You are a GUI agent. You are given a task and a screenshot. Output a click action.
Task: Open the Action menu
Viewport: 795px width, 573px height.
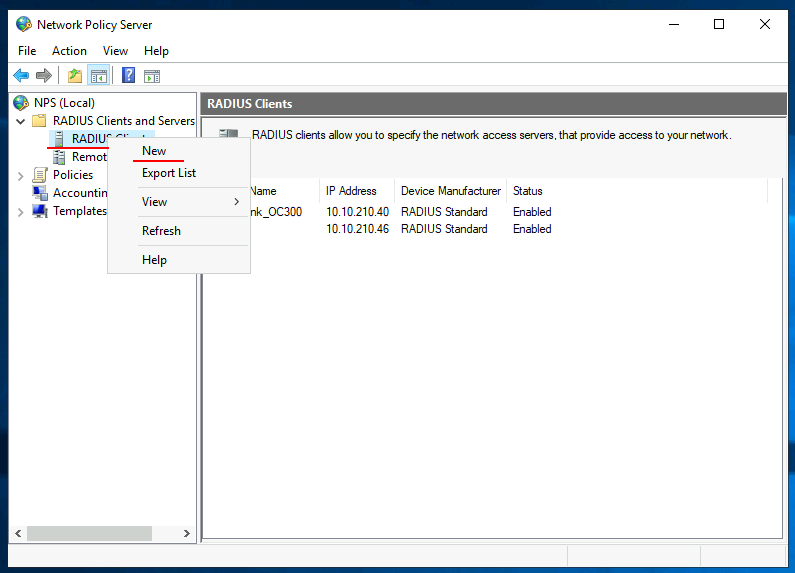tap(69, 51)
